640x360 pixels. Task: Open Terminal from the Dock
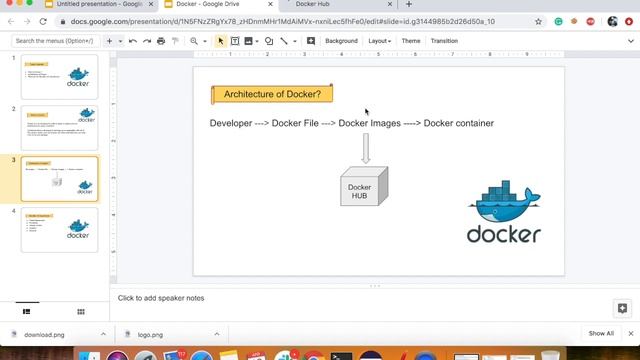341,356
